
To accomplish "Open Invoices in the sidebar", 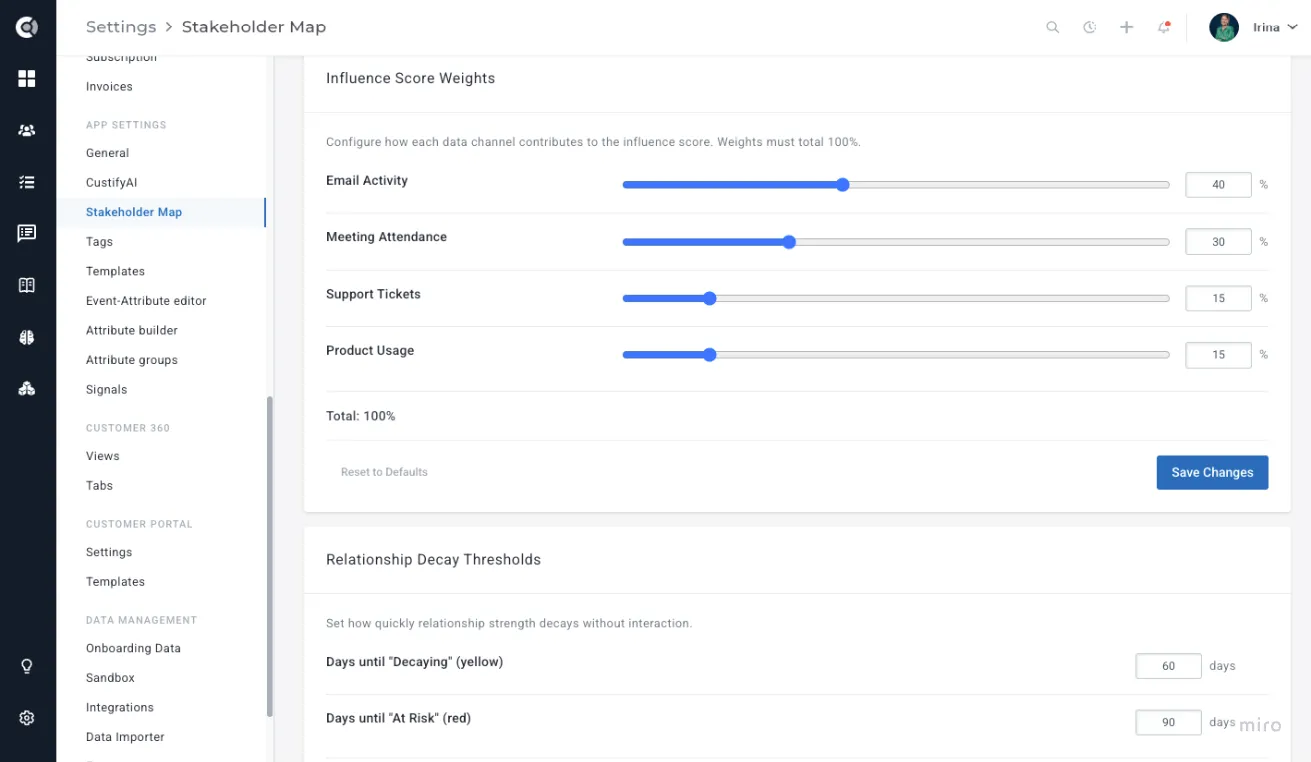I will 109,87.
